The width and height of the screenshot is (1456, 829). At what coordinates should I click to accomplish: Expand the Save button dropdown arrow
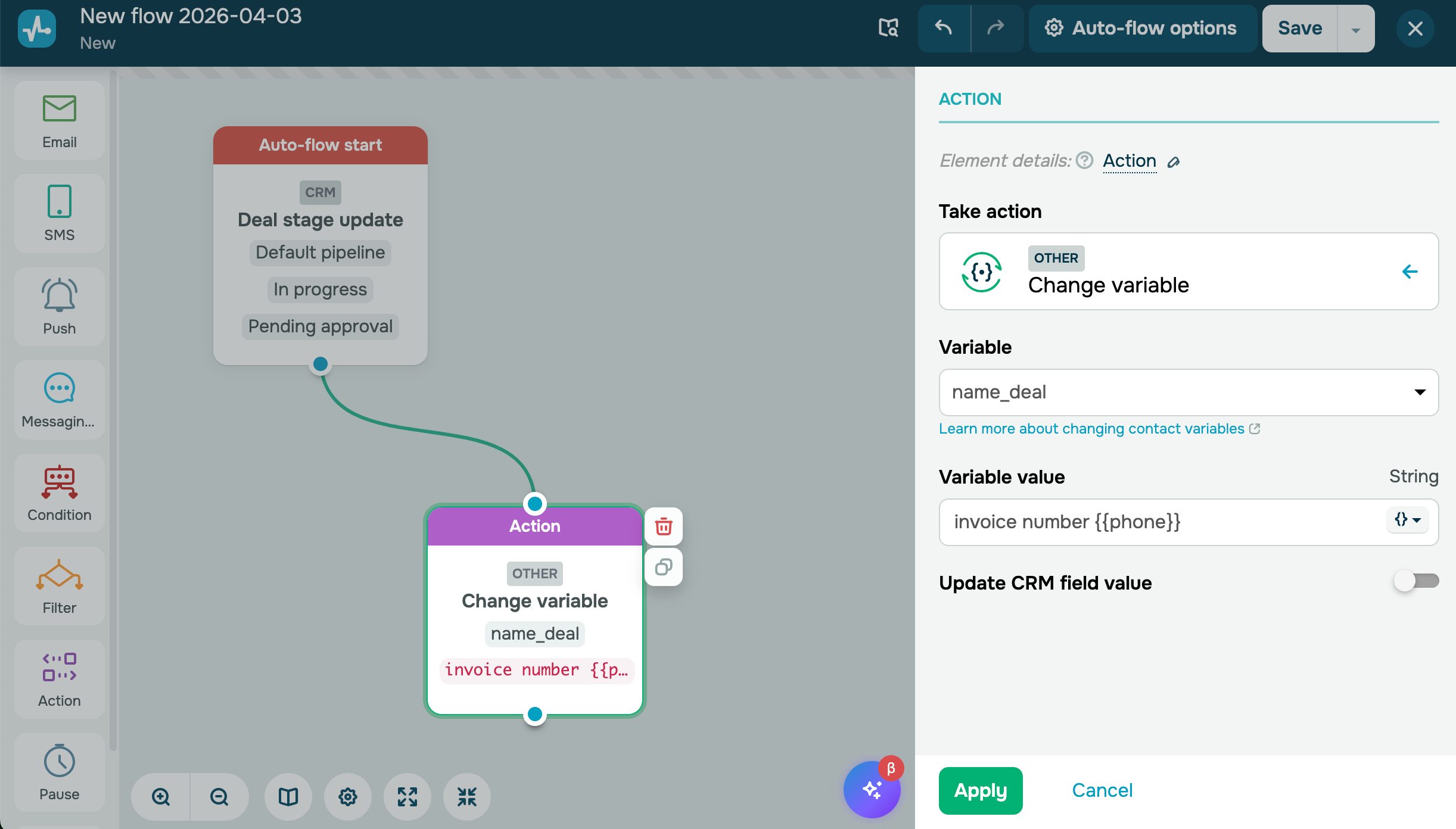tap(1355, 29)
